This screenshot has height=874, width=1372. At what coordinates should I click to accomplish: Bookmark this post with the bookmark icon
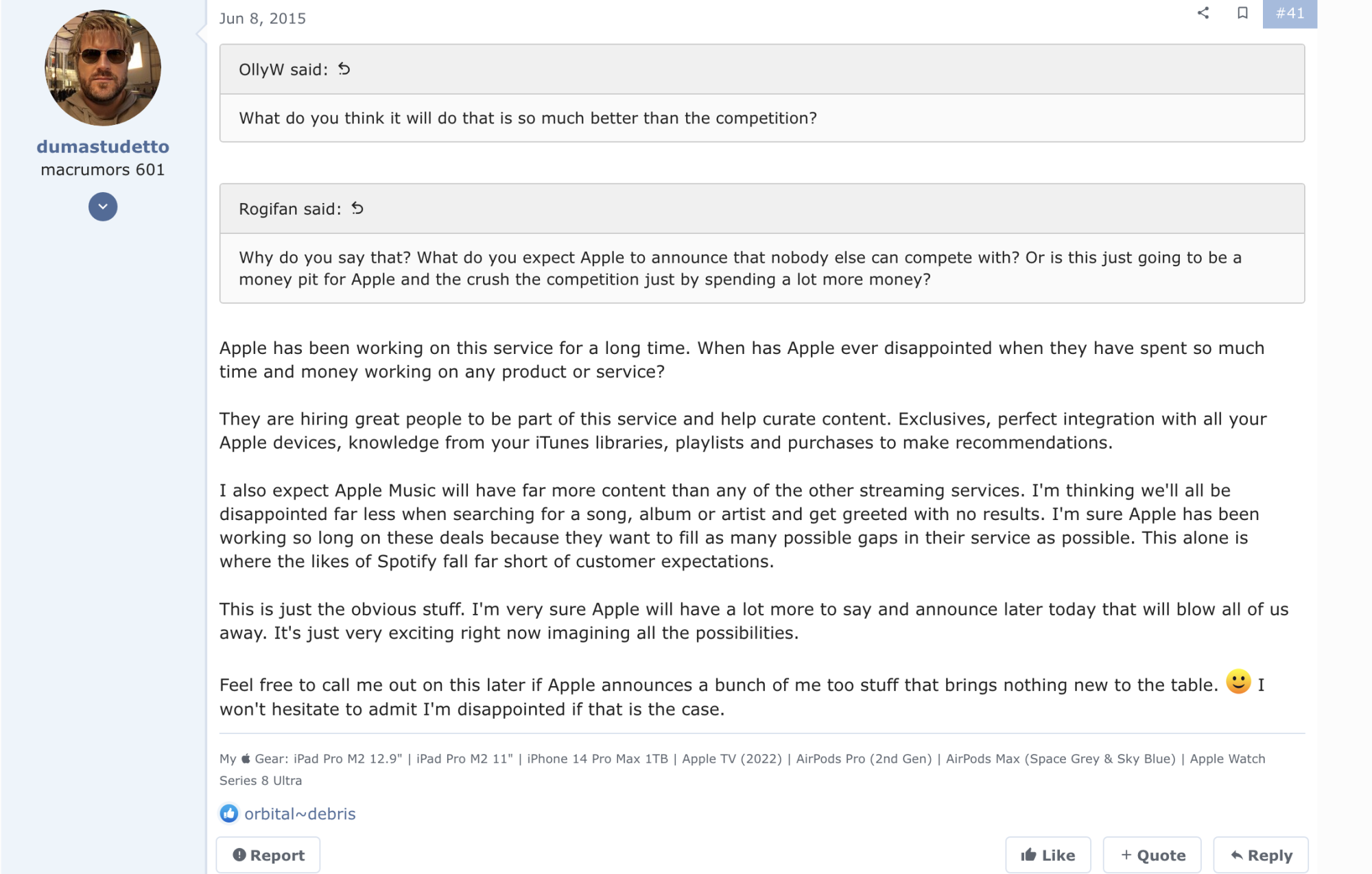pyautogui.click(x=1242, y=13)
